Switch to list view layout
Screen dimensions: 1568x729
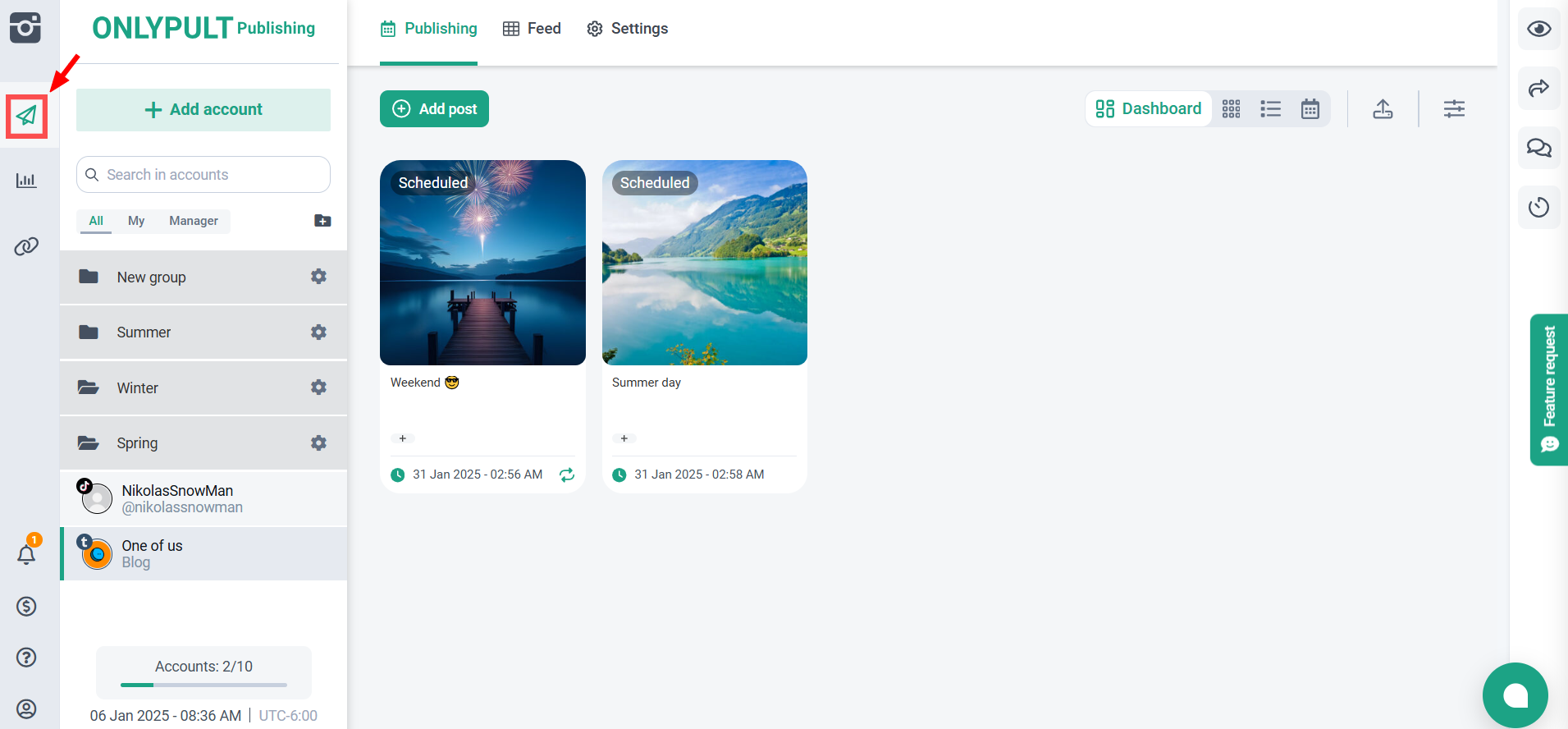click(x=1270, y=109)
